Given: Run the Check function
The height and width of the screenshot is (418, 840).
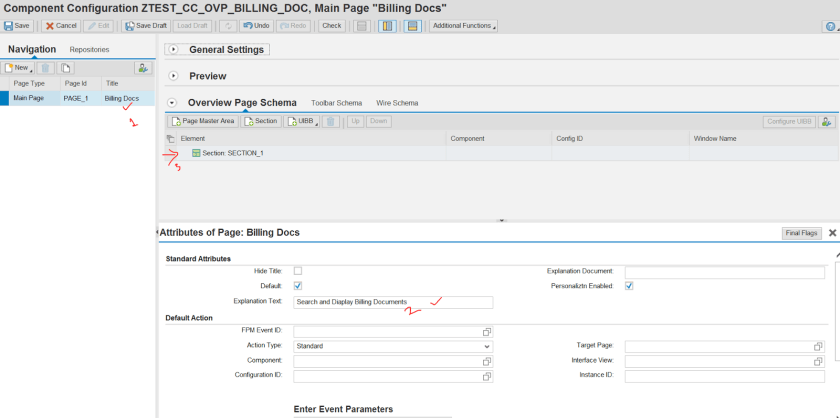Looking at the screenshot, I should [332, 26].
